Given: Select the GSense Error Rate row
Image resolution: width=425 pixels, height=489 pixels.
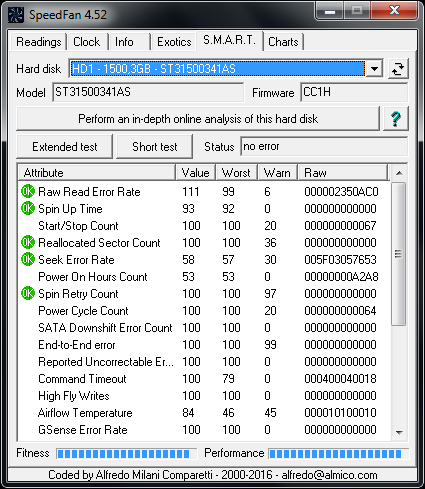Looking at the screenshot, I should pos(204,430).
